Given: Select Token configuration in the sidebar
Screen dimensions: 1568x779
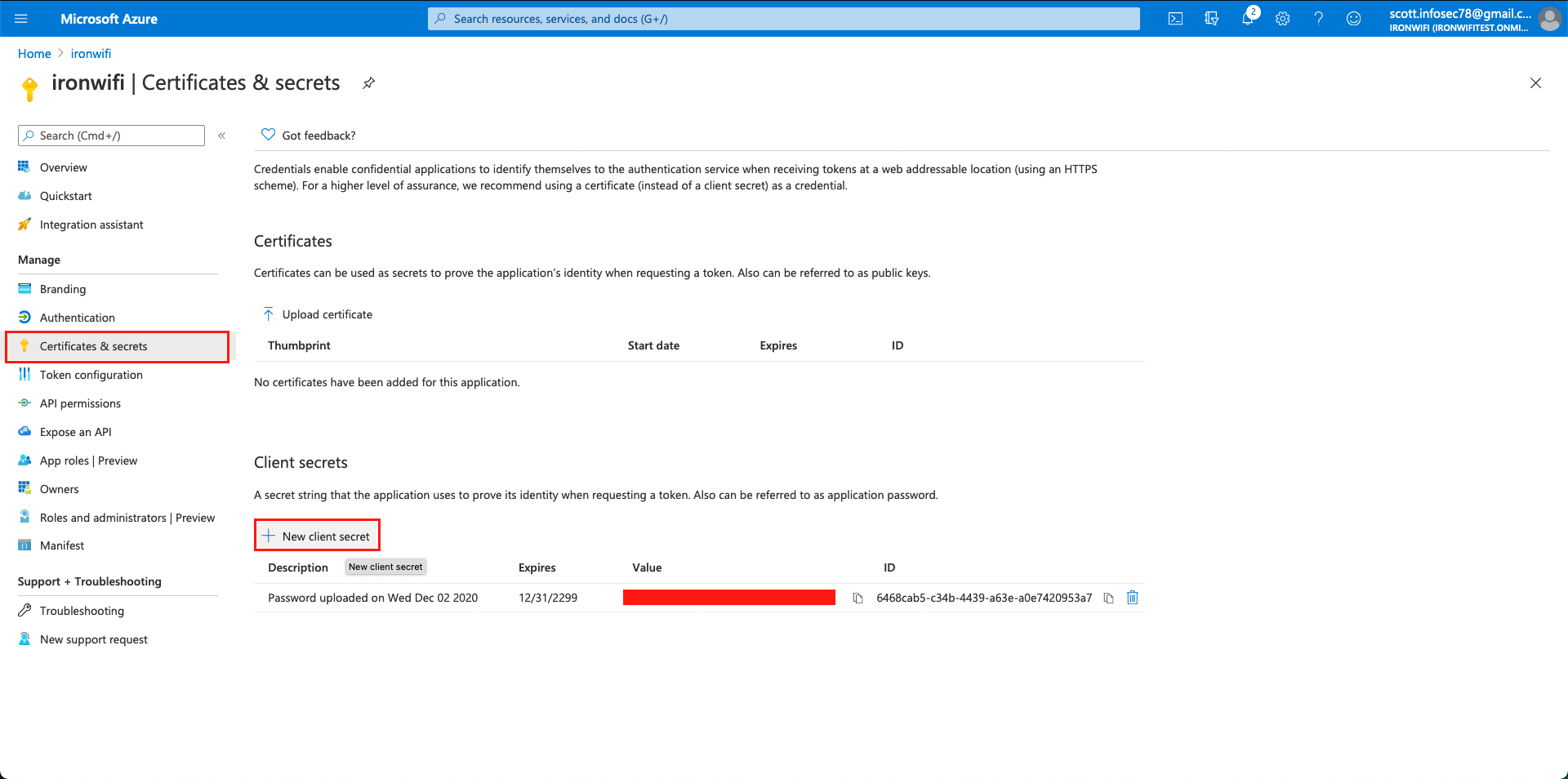Looking at the screenshot, I should (91, 375).
